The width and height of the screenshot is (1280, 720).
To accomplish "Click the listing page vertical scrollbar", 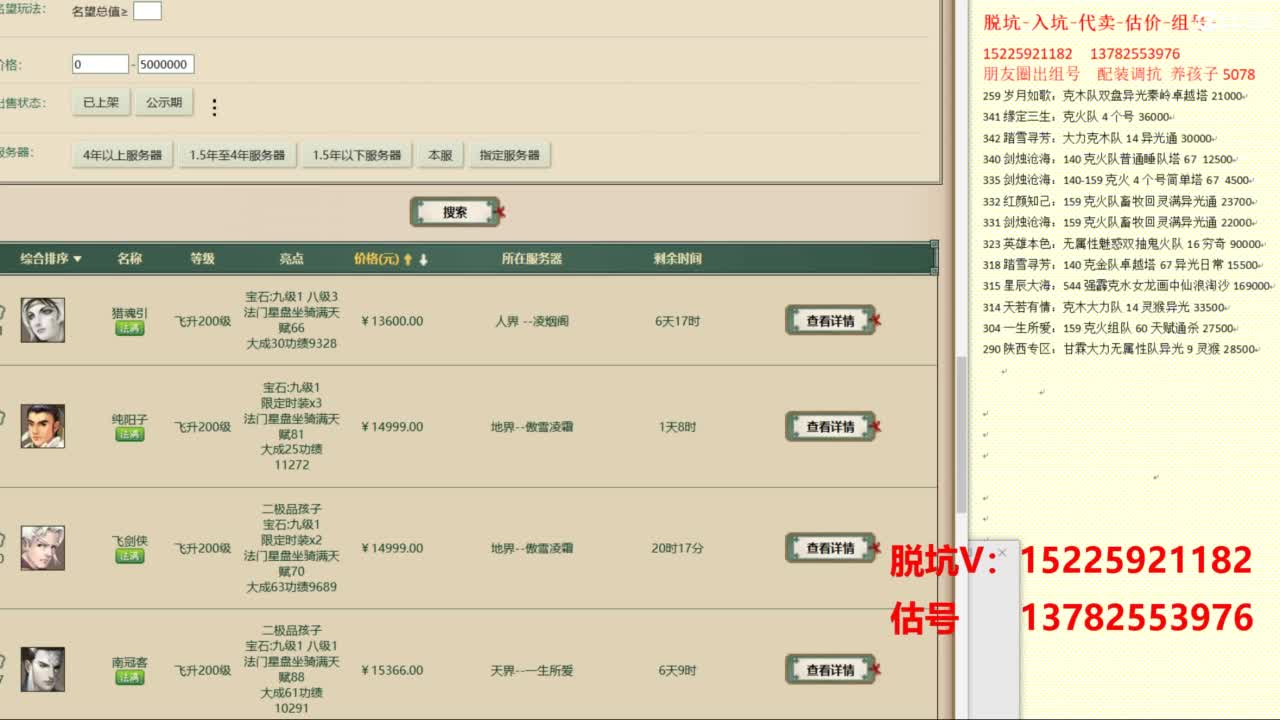I will pyautogui.click(x=961, y=435).
